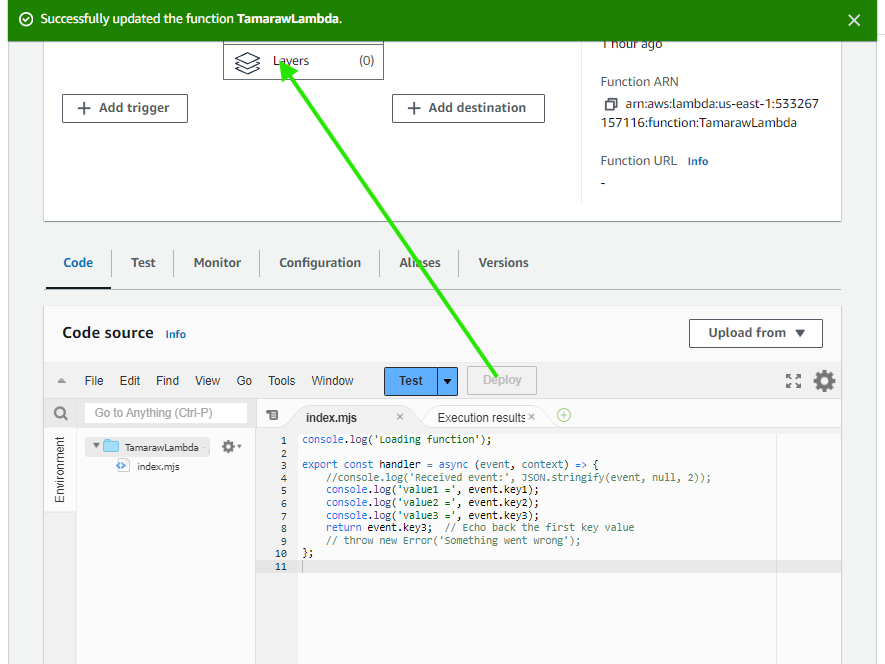Screen dimensions: 885x664
Task: Collapse the menu bar with up arrow
Action: point(61,381)
